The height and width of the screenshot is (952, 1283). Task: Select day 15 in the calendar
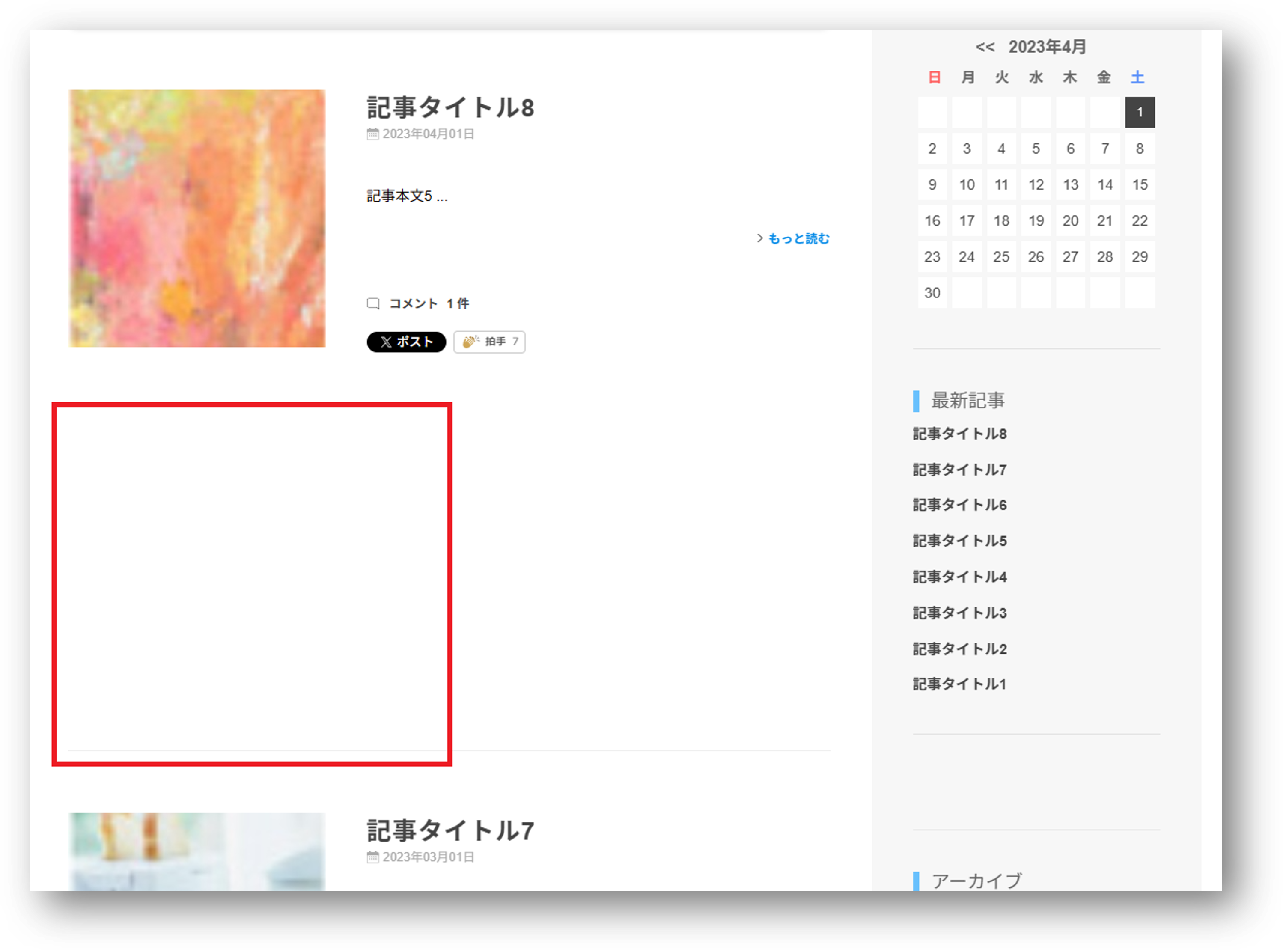point(1140,185)
